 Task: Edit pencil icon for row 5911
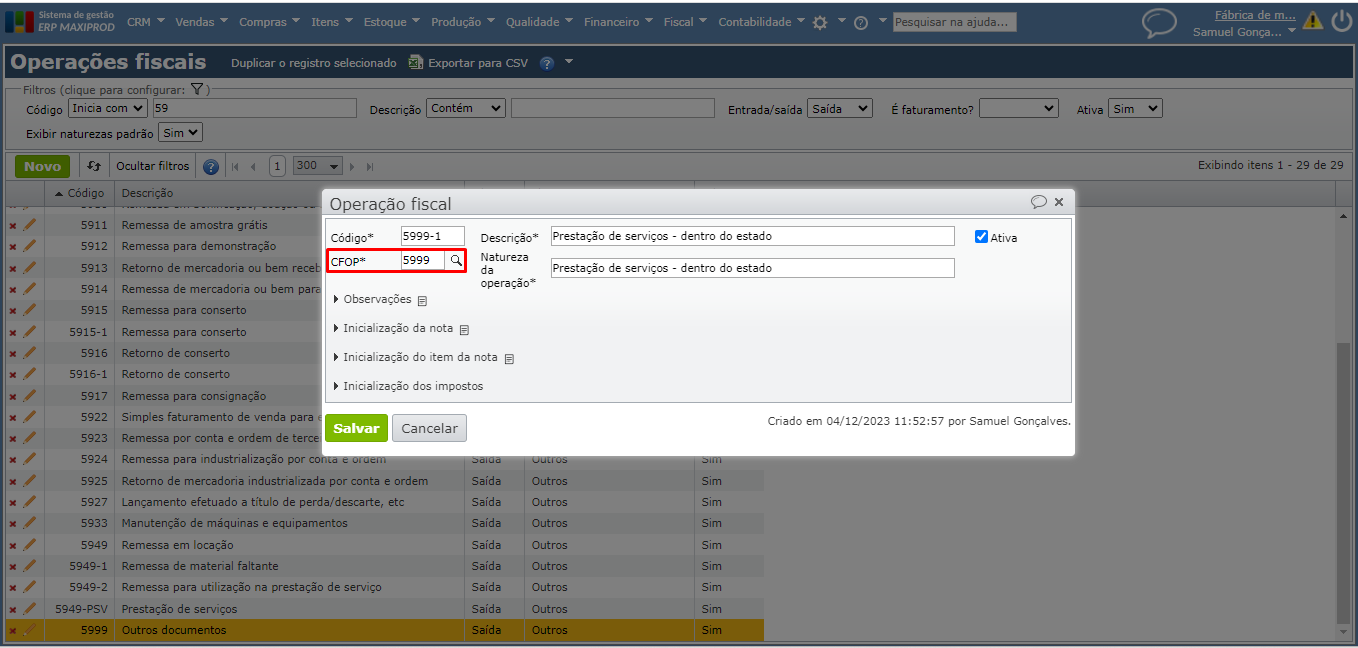point(29,225)
